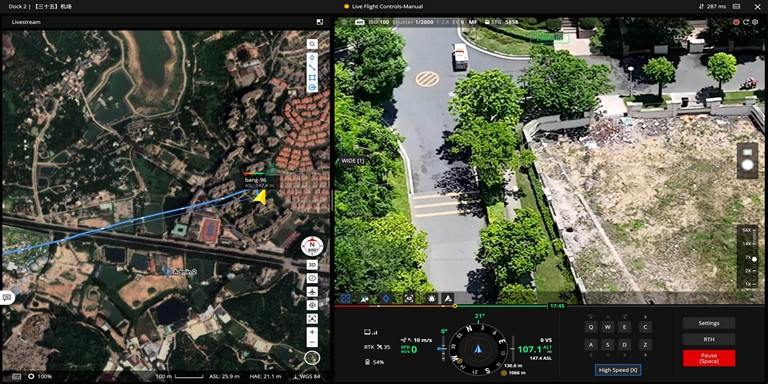Click the WIDE [1] lens label
The width and height of the screenshot is (768, 384).
click(353, 161)
